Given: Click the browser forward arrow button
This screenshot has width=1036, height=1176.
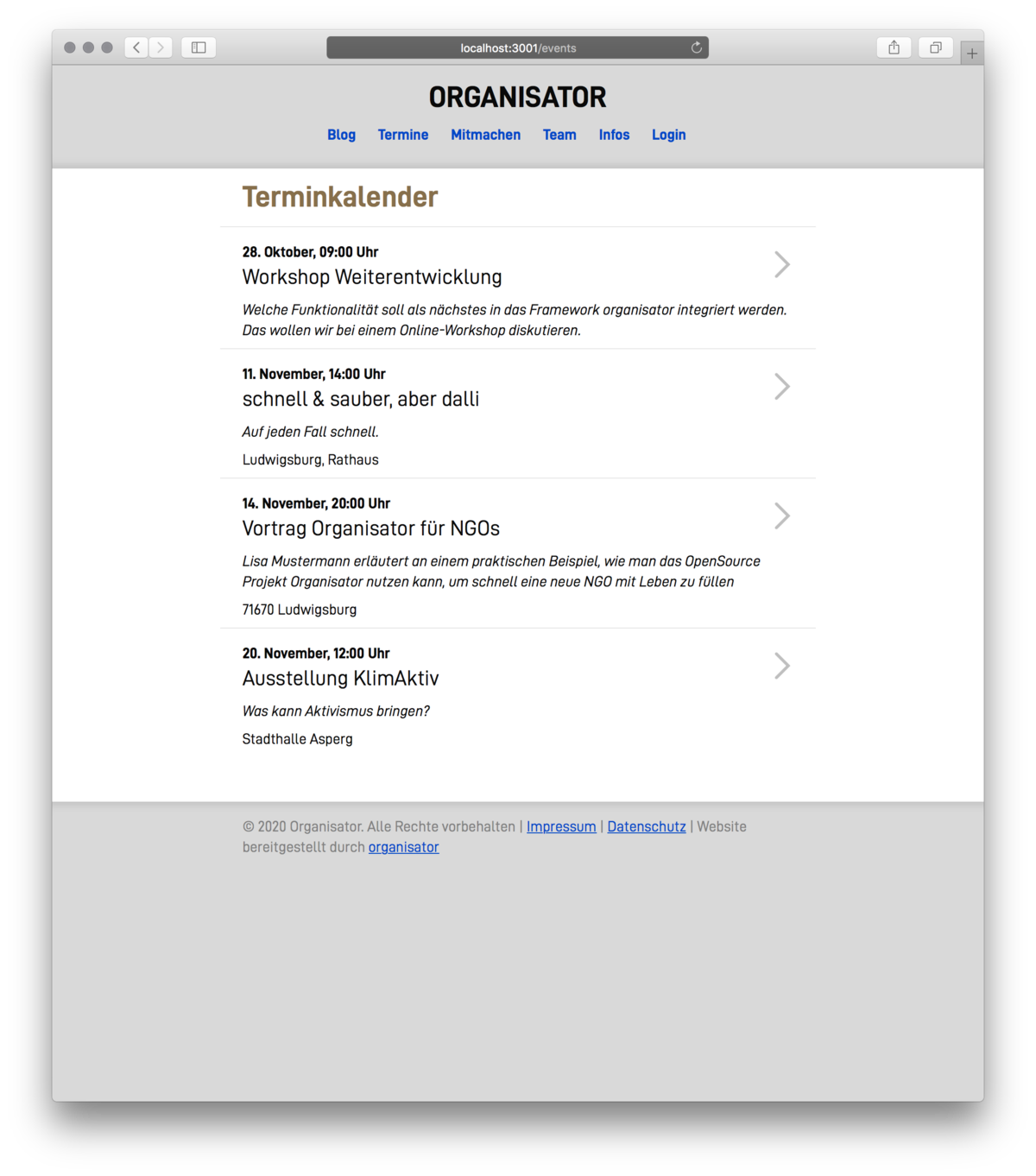Looking at the screenshot, I should point(161,47).
